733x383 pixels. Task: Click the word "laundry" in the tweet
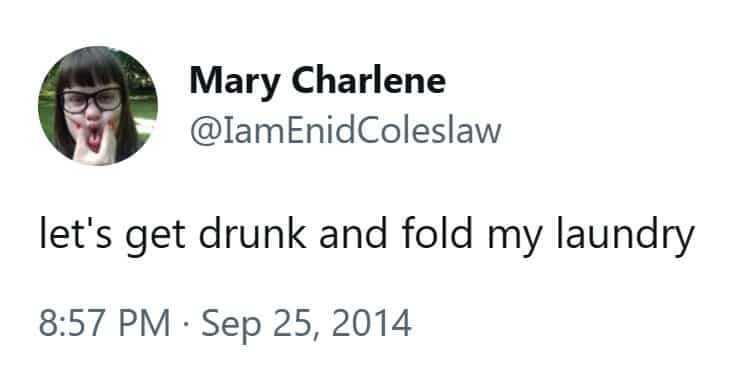click(625, 236)
